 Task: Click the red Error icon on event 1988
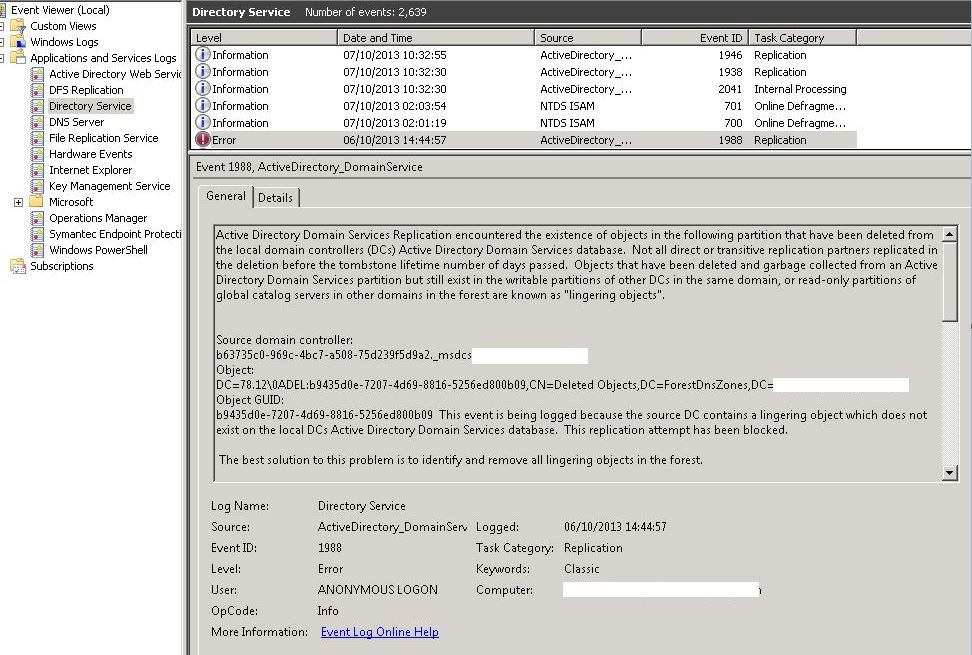click(203, 140)
